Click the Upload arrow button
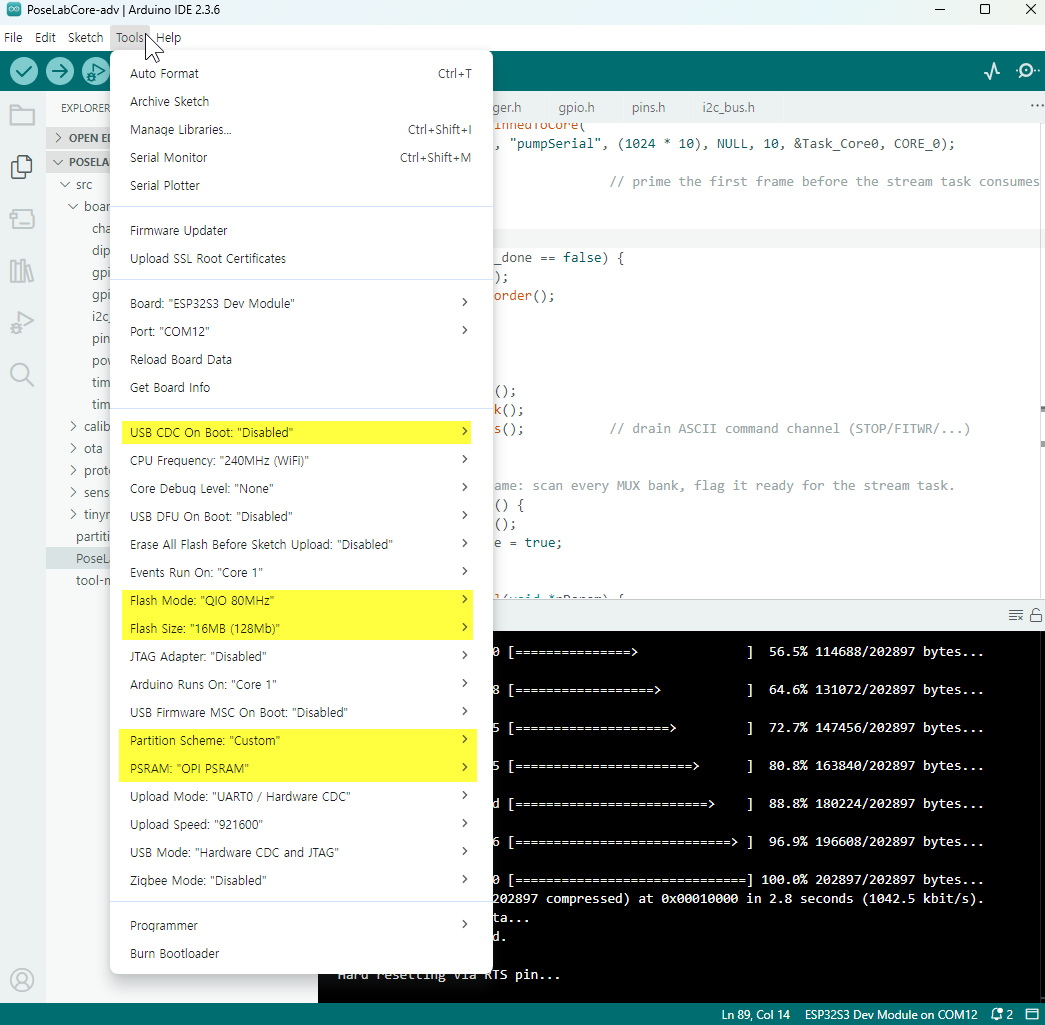 (60, 71)
